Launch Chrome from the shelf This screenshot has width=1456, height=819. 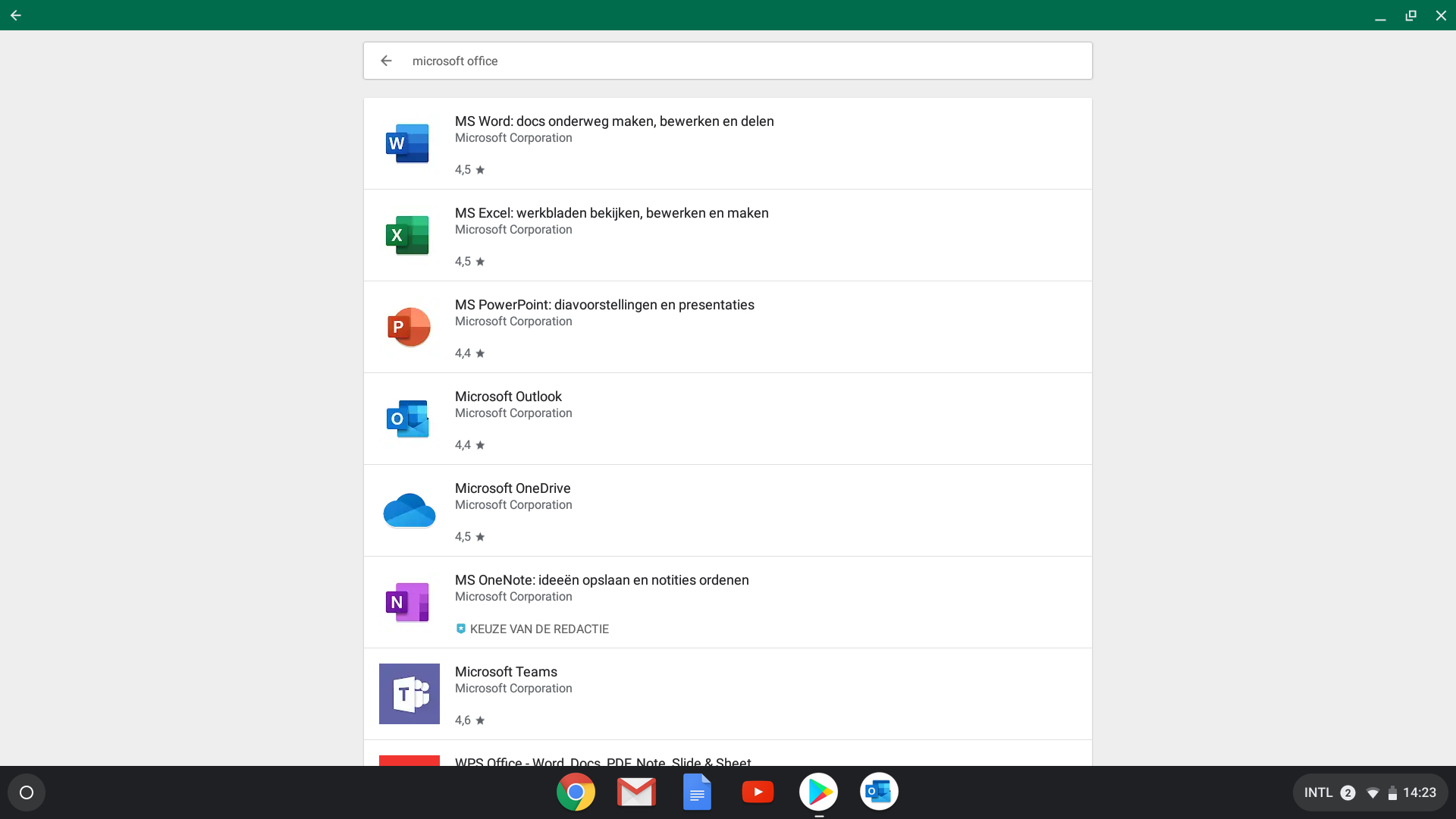click(576, 792)
